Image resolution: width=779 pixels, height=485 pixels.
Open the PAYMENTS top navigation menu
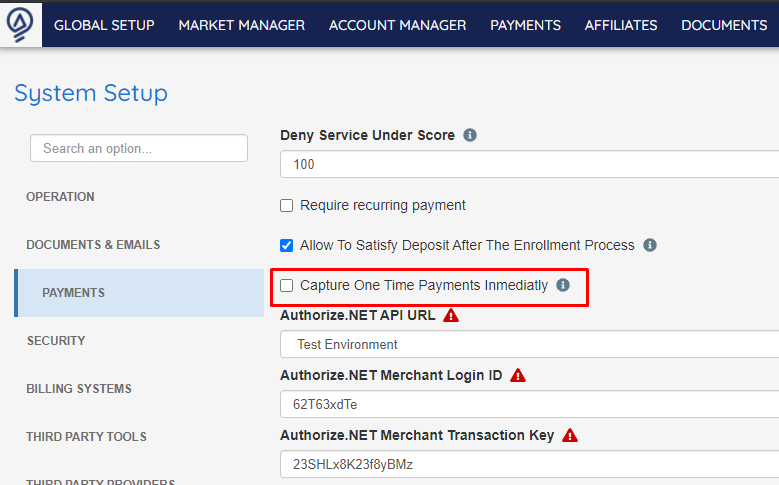(526, 25)
